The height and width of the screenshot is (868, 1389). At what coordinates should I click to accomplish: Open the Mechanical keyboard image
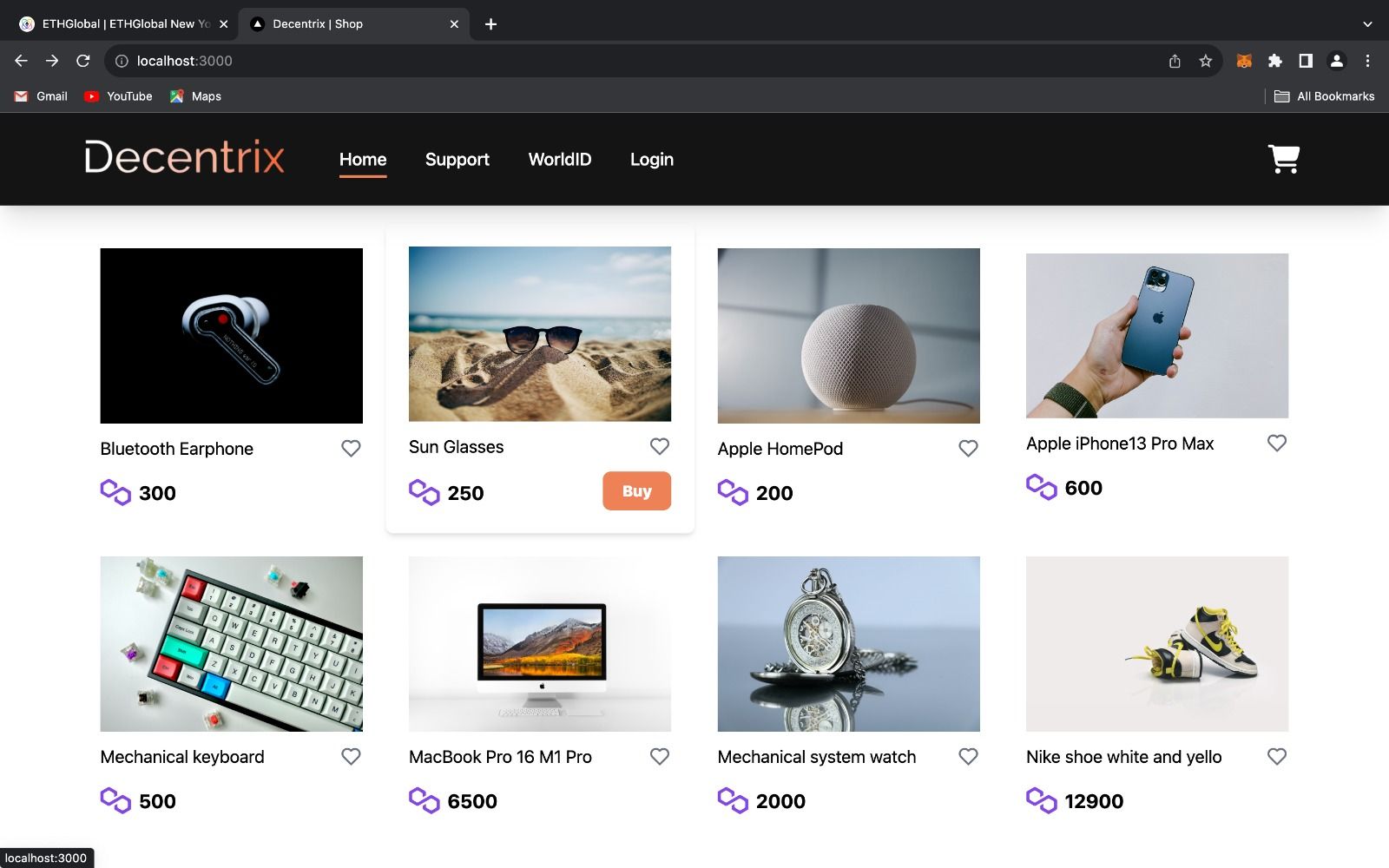(232, 644)
